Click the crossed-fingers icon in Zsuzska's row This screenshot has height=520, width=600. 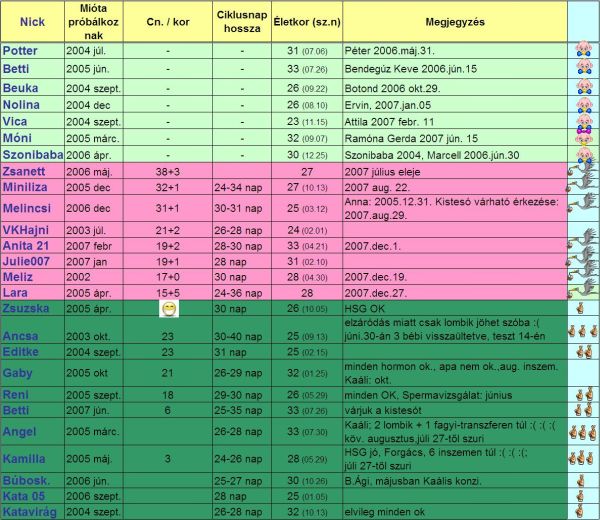[582, 310]
